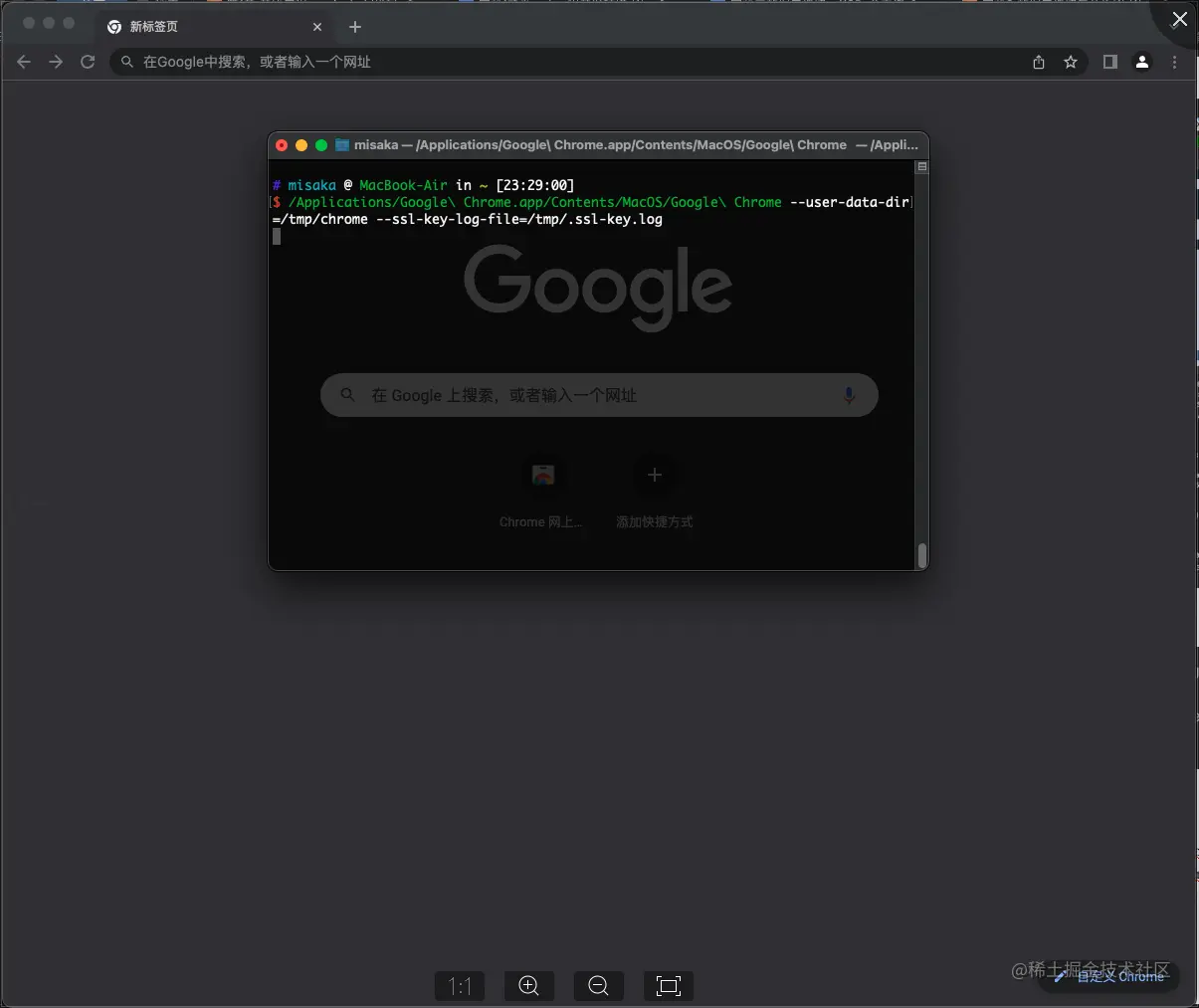Image resolution: width=1199 pixels, height=1008 pixels.
Task: Reload the current Chrome page
Action: pyautogui.click(x=88, y=62)
